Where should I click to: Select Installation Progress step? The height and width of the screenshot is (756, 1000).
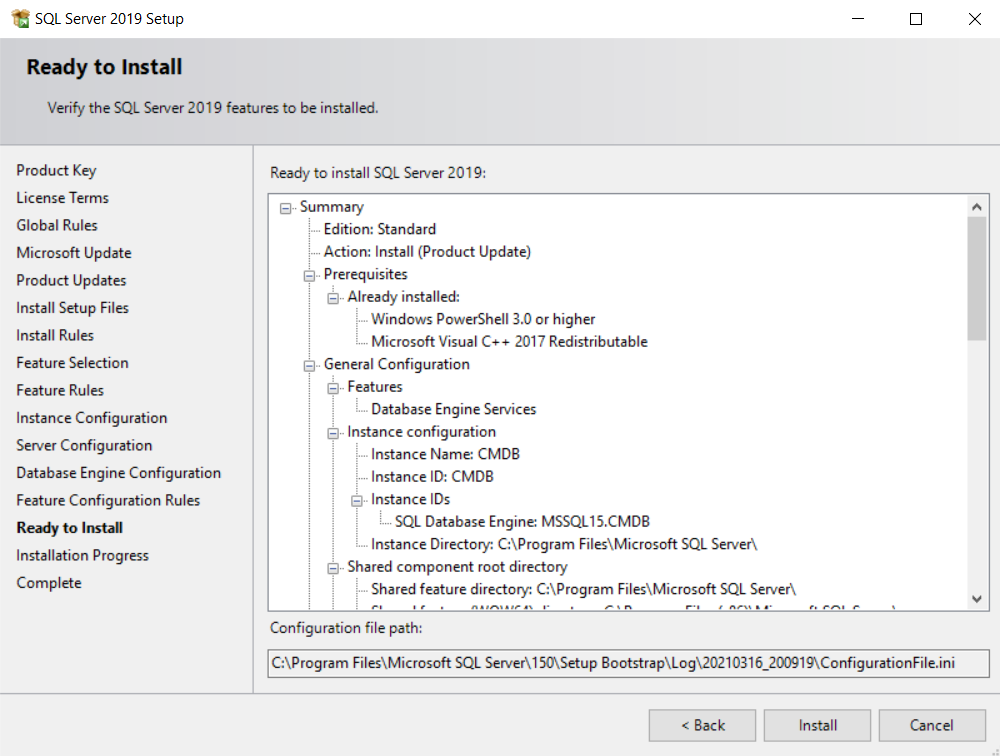tap(82, 555)
